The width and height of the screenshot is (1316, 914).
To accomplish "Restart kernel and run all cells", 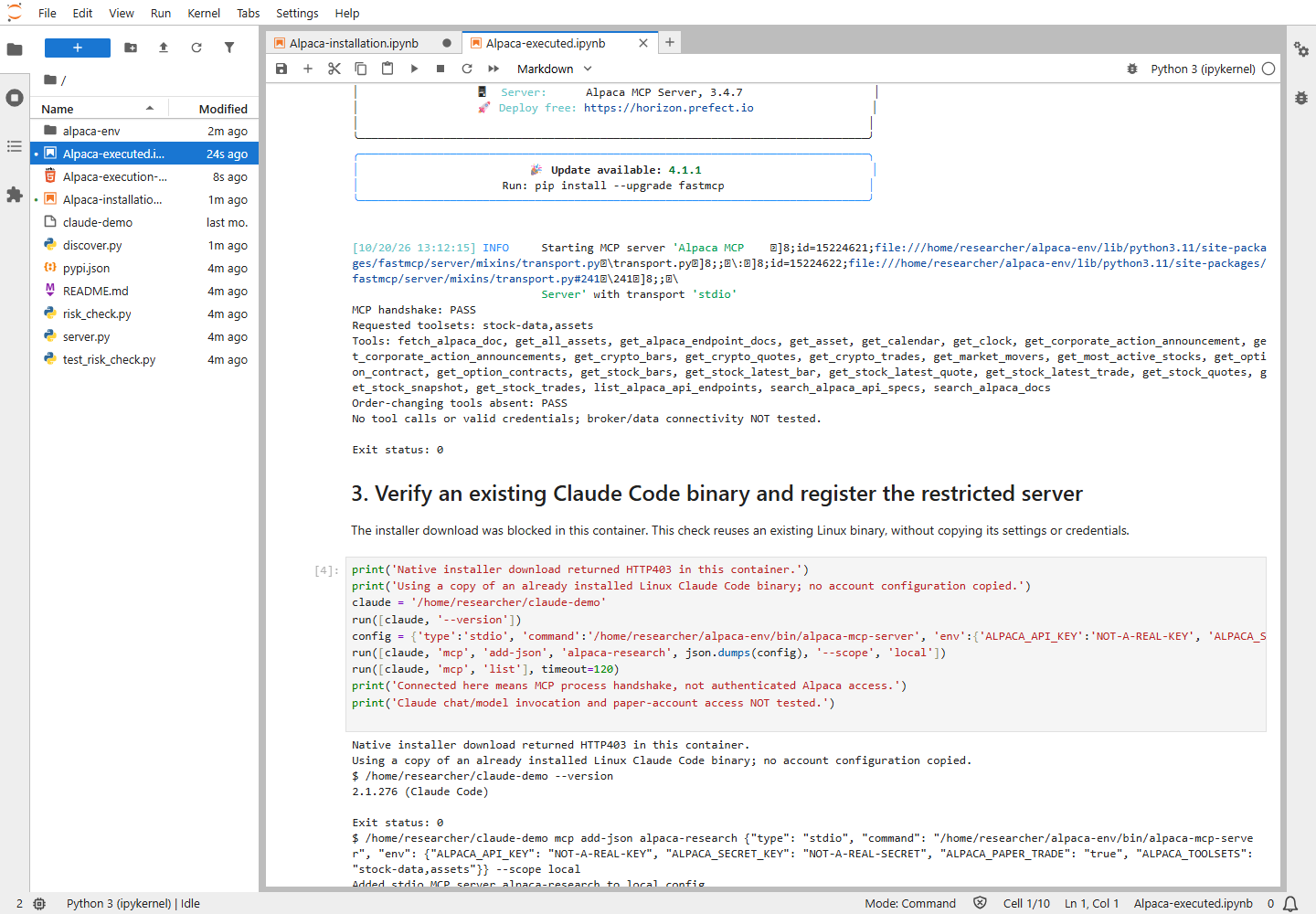I will [x=493, y=69].
